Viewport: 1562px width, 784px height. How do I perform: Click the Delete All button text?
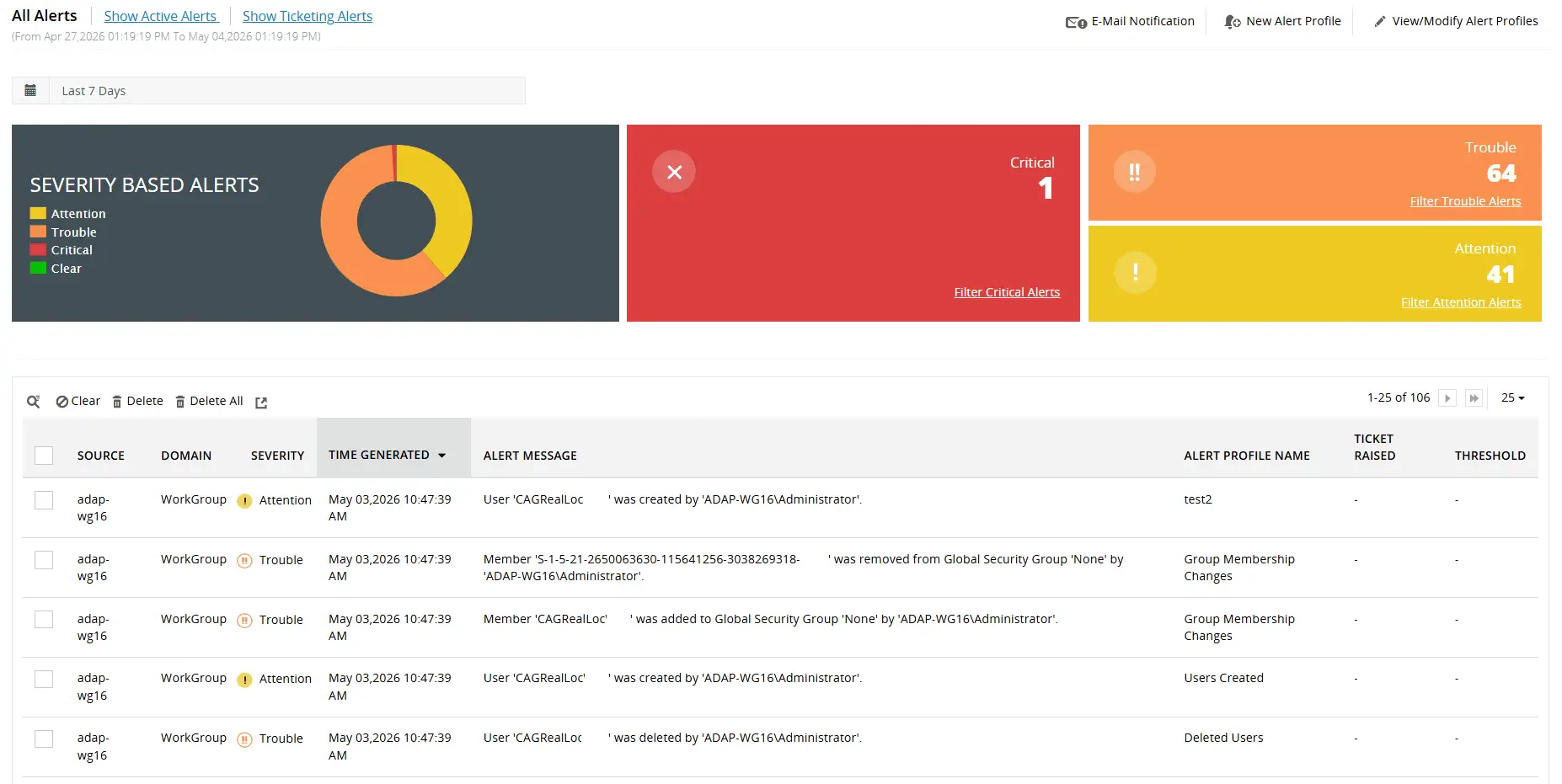click(x=217, y=401)
